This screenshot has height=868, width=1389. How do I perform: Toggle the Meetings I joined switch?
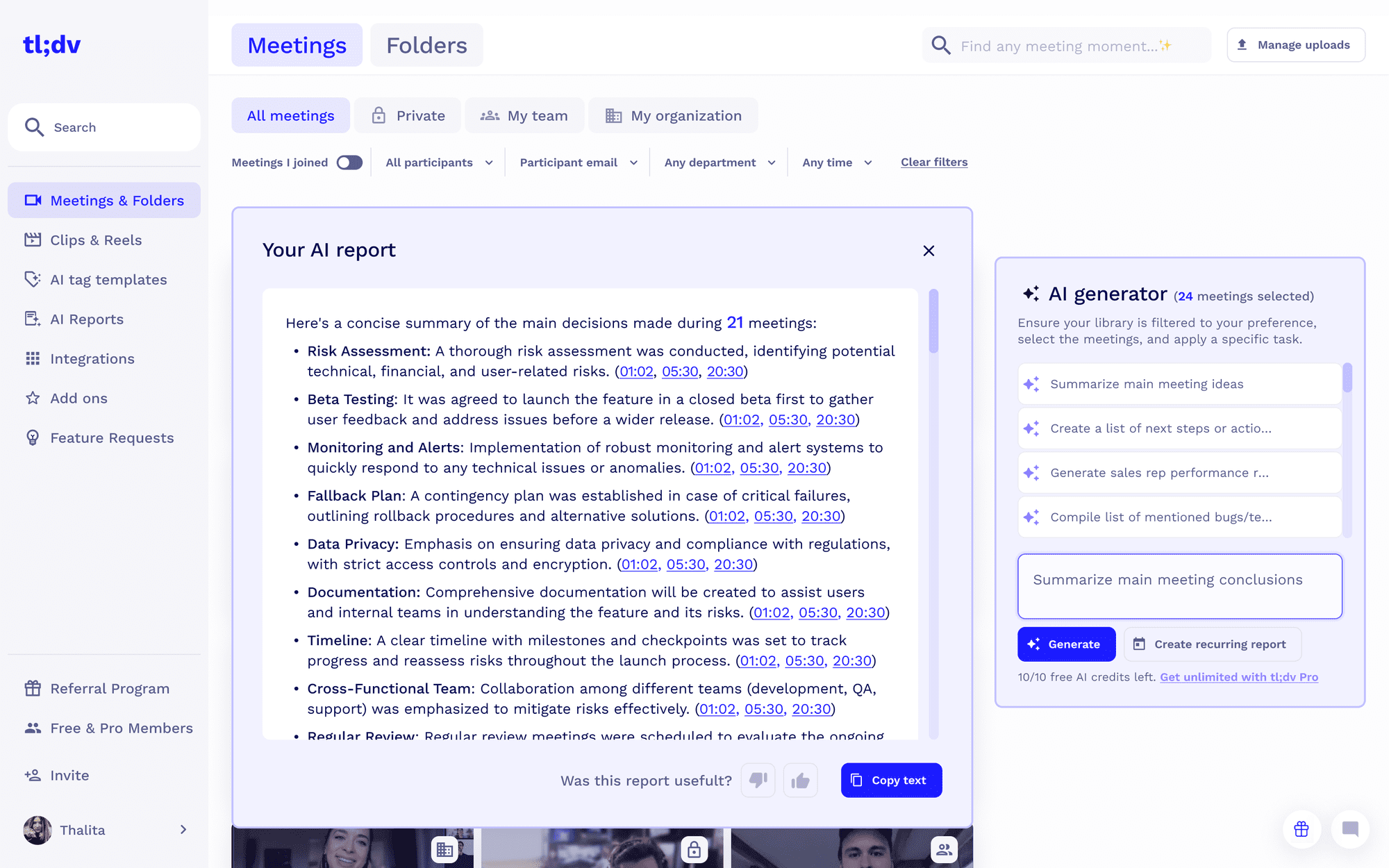click(x=350, y=162)
